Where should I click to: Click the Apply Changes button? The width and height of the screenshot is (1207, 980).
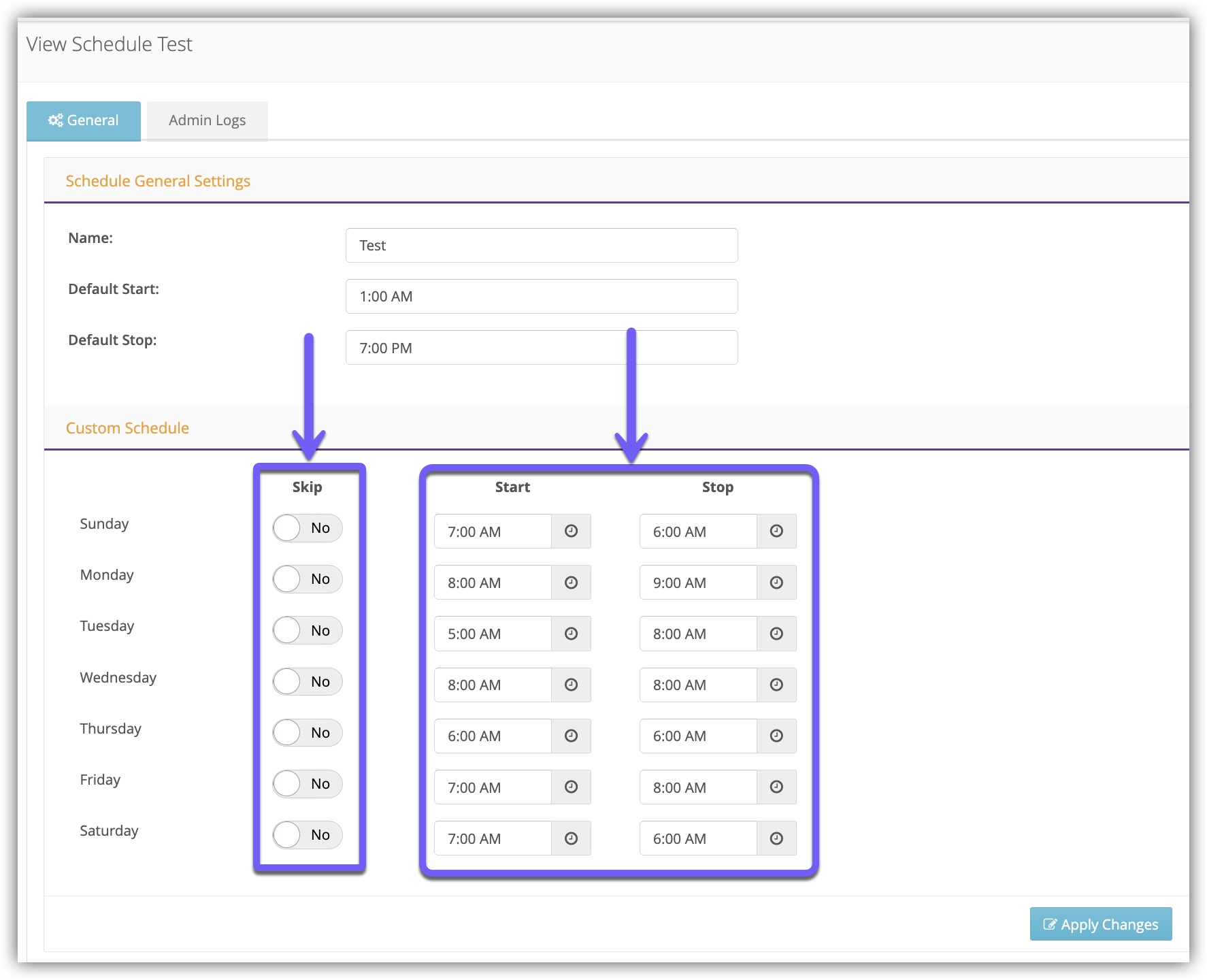(1100, 924)
